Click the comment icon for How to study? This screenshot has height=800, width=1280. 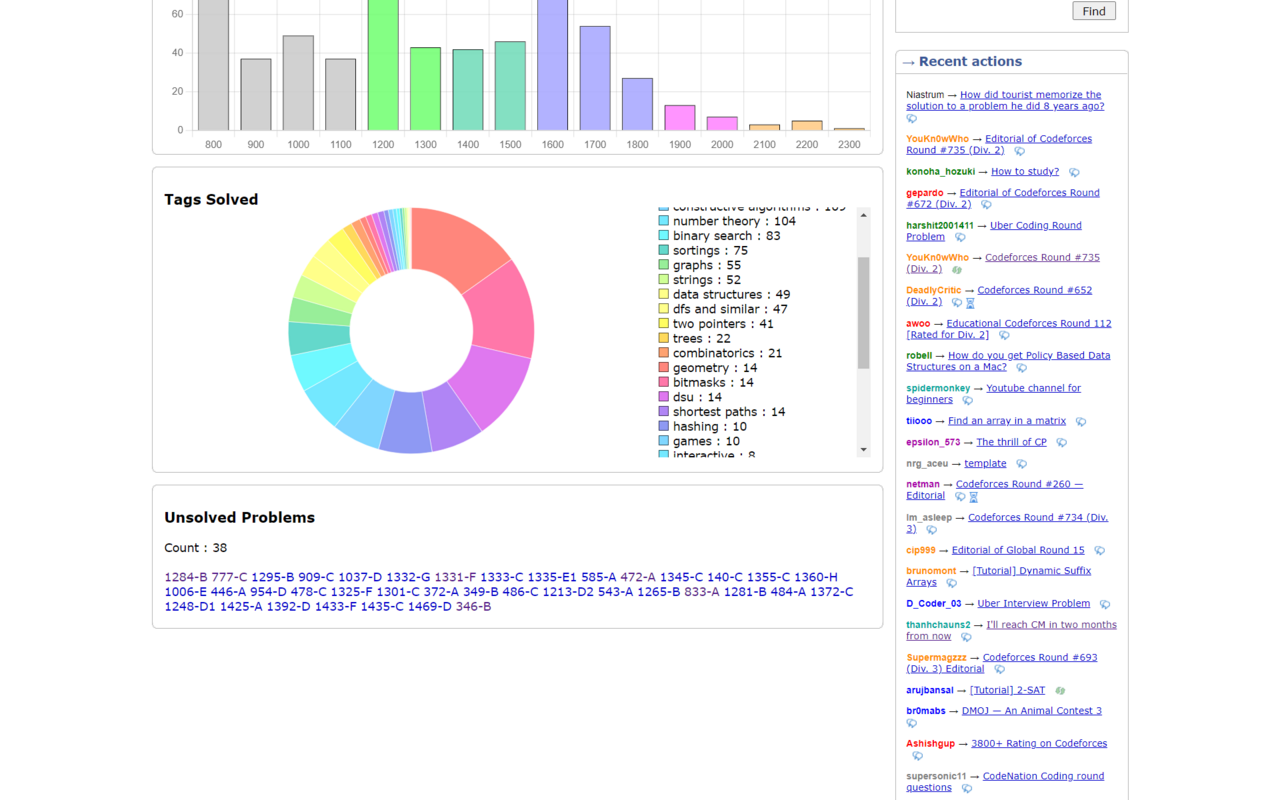1073,172
